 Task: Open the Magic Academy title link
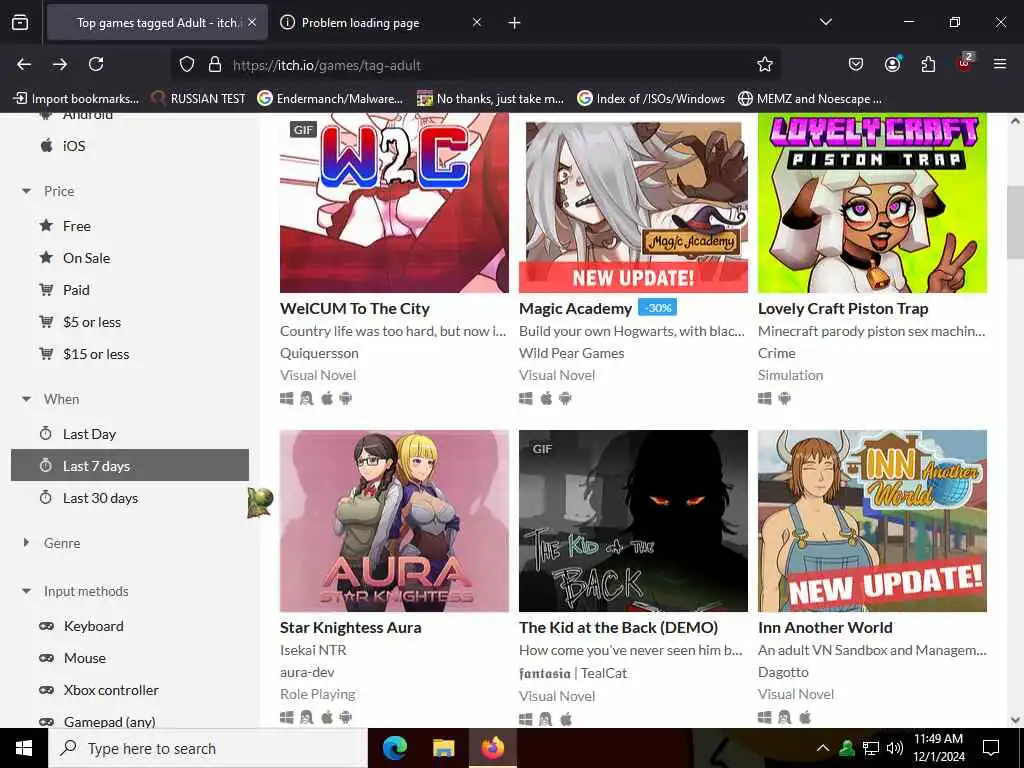click(x=575, y=308)
